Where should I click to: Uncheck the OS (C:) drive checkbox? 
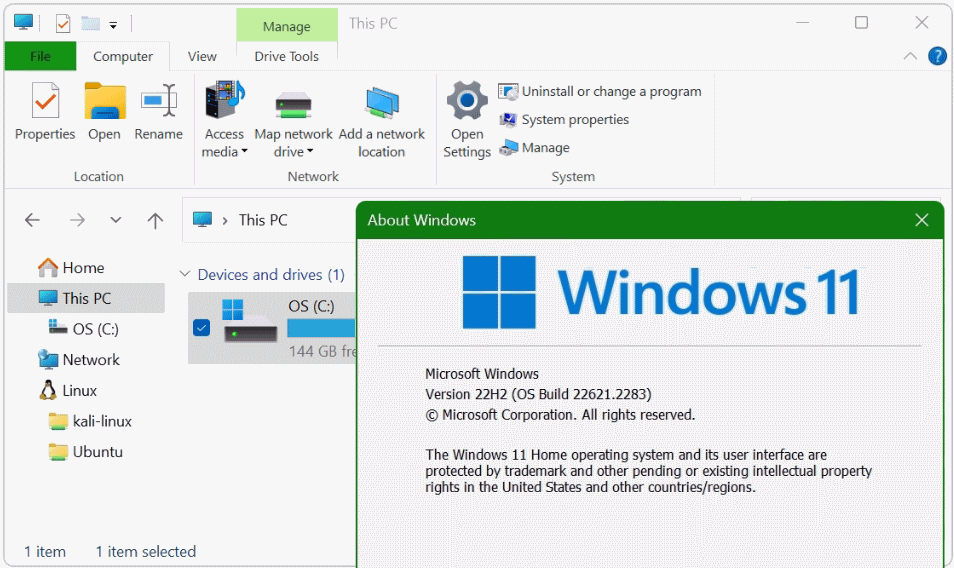[201, 328]
